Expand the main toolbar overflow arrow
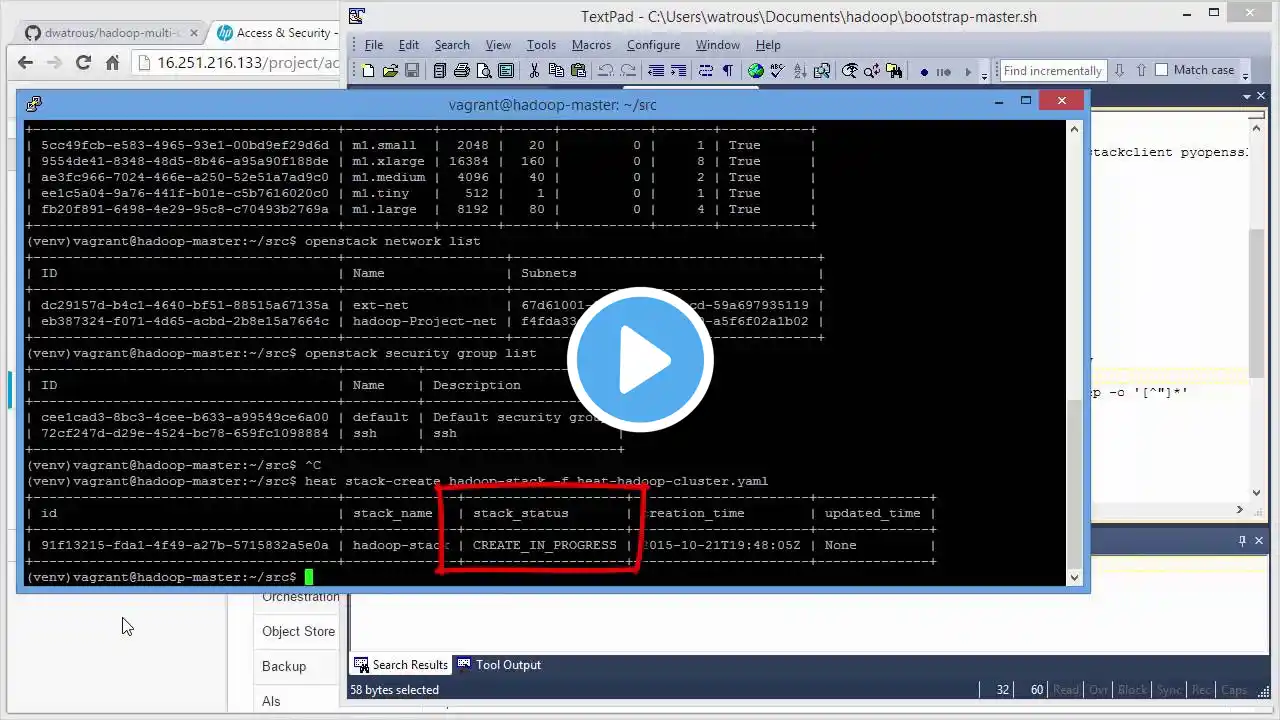This screenshot has height=720, width=1280. 984,74
